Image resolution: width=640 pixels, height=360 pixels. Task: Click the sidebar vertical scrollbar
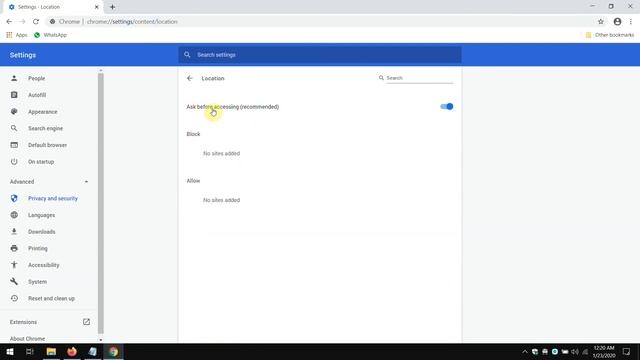point(101,203)
